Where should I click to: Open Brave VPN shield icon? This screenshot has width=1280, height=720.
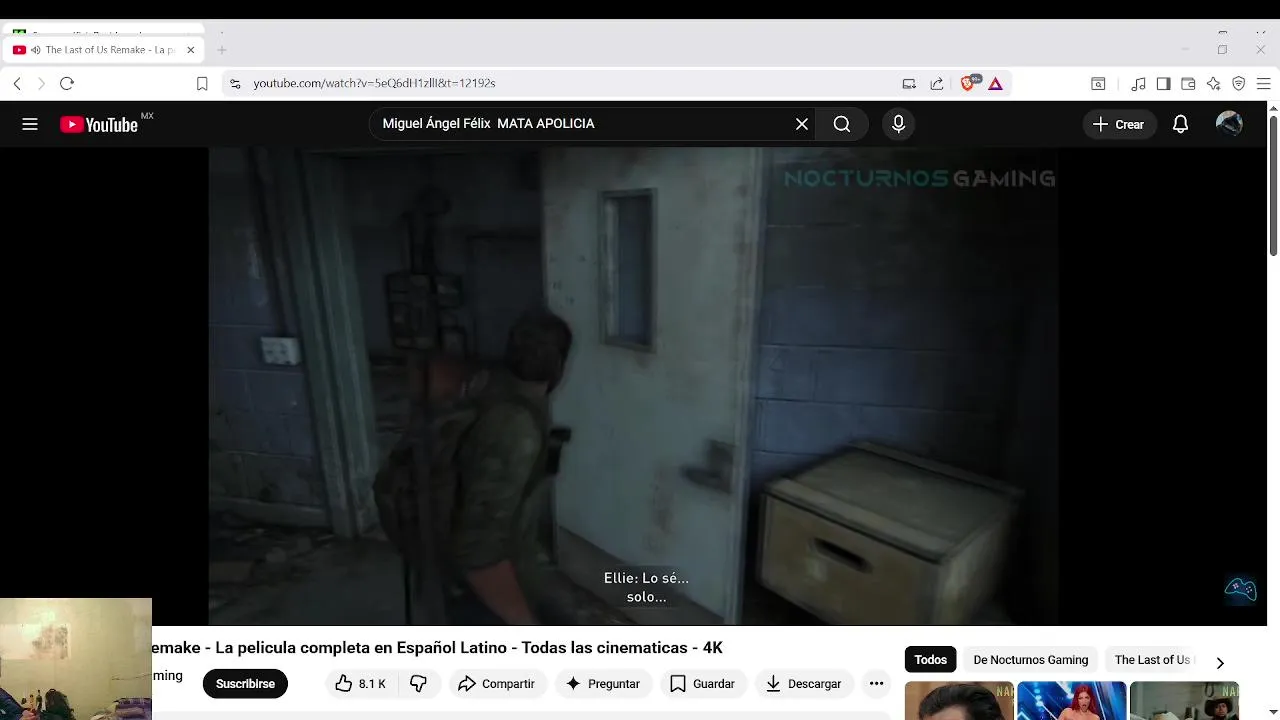(1239, 84)
